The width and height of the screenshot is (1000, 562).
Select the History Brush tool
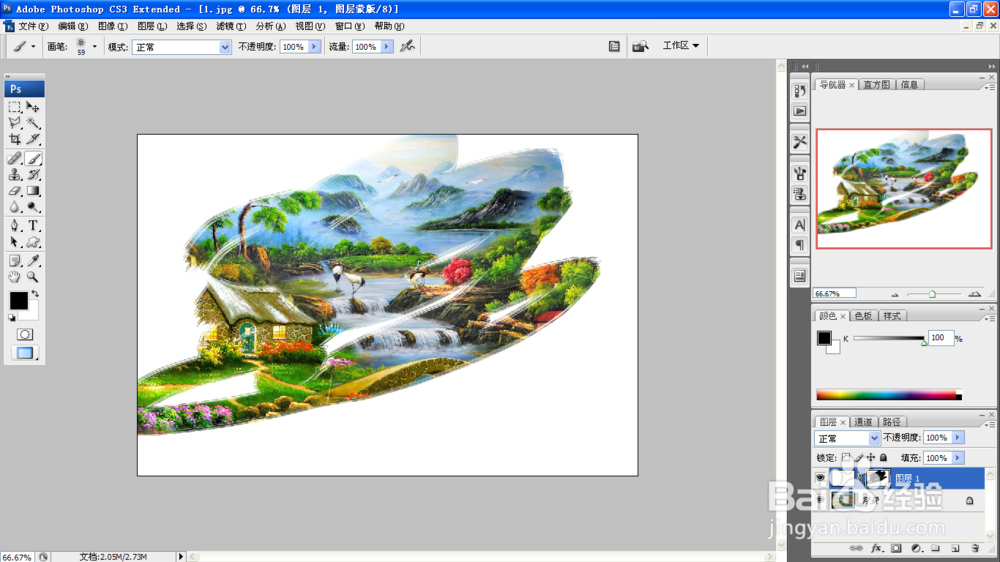(x=33, y=174)
